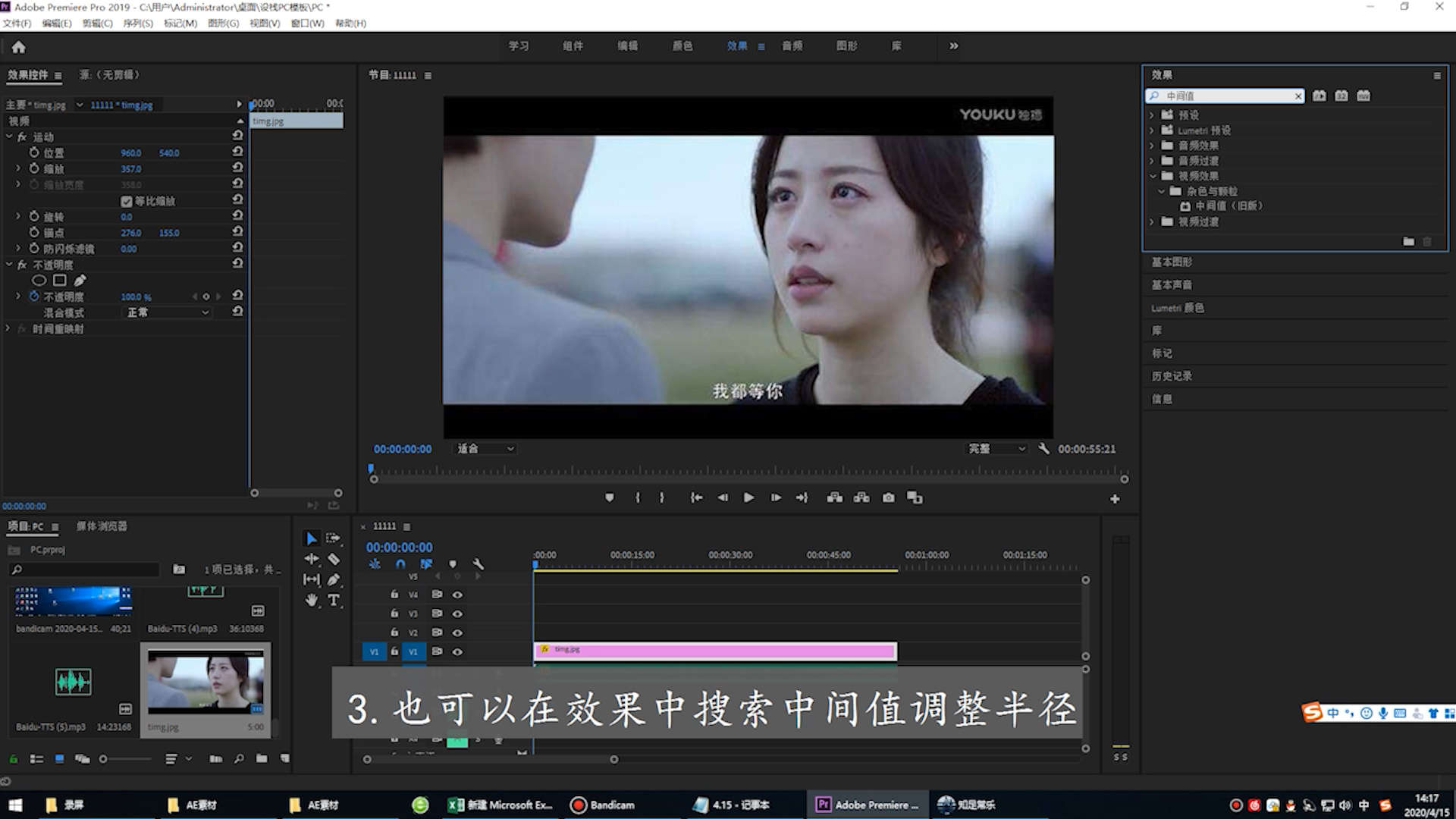
Task: Toggle animation stopwatch for 位置
Action: click(x=34, y=152)
